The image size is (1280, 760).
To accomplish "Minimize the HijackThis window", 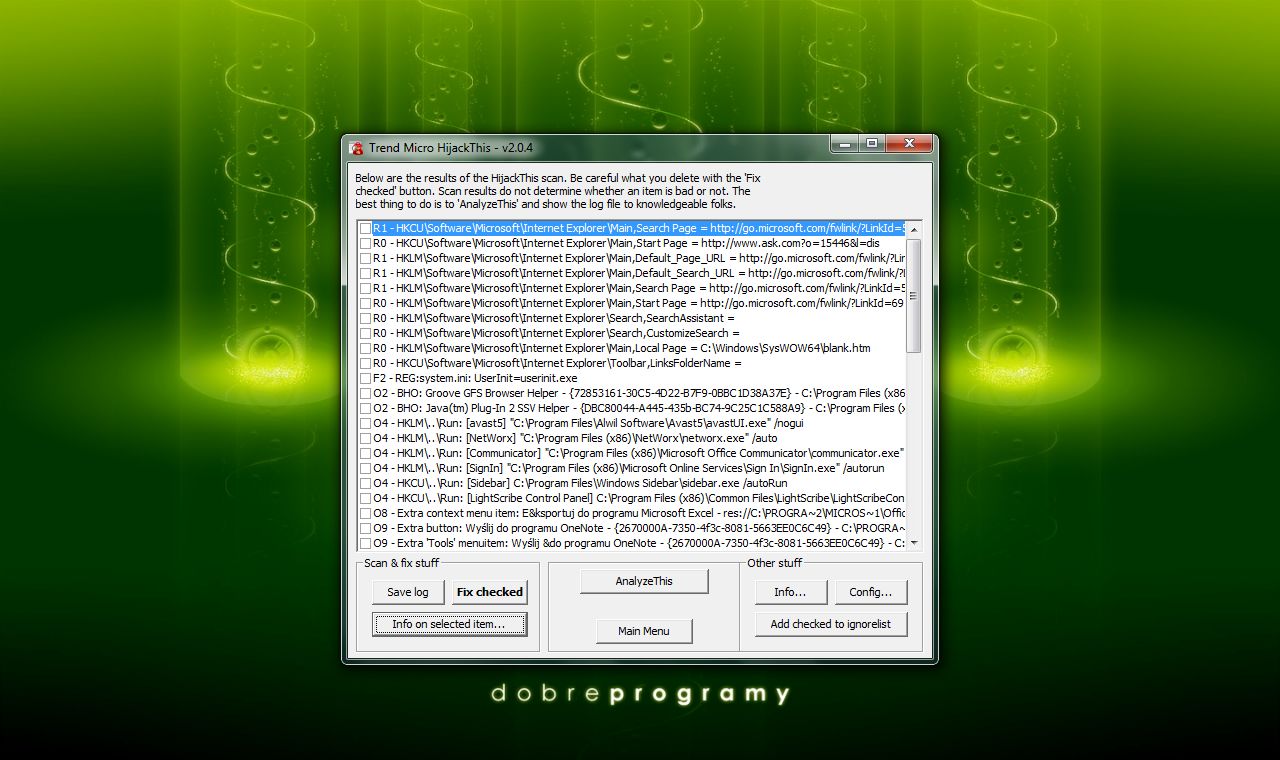I will tap(843, 144).
